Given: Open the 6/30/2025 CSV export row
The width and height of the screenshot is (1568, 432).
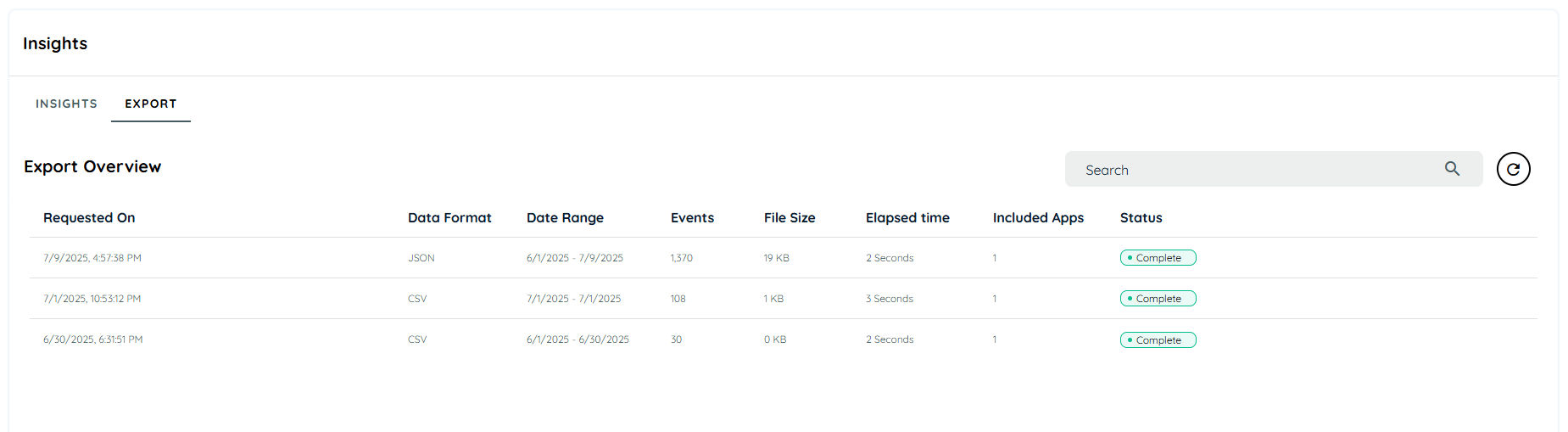Looking at the screenshot, I should 784,339.
